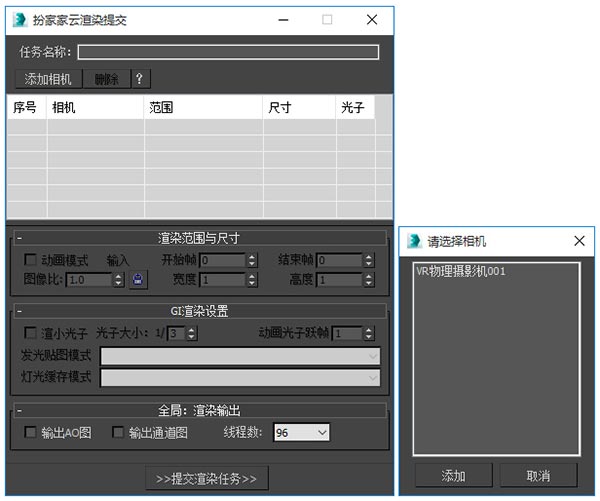Viewport: 600px width, 501px height.
Task: Click the 范围 column header
Action: 203,107
